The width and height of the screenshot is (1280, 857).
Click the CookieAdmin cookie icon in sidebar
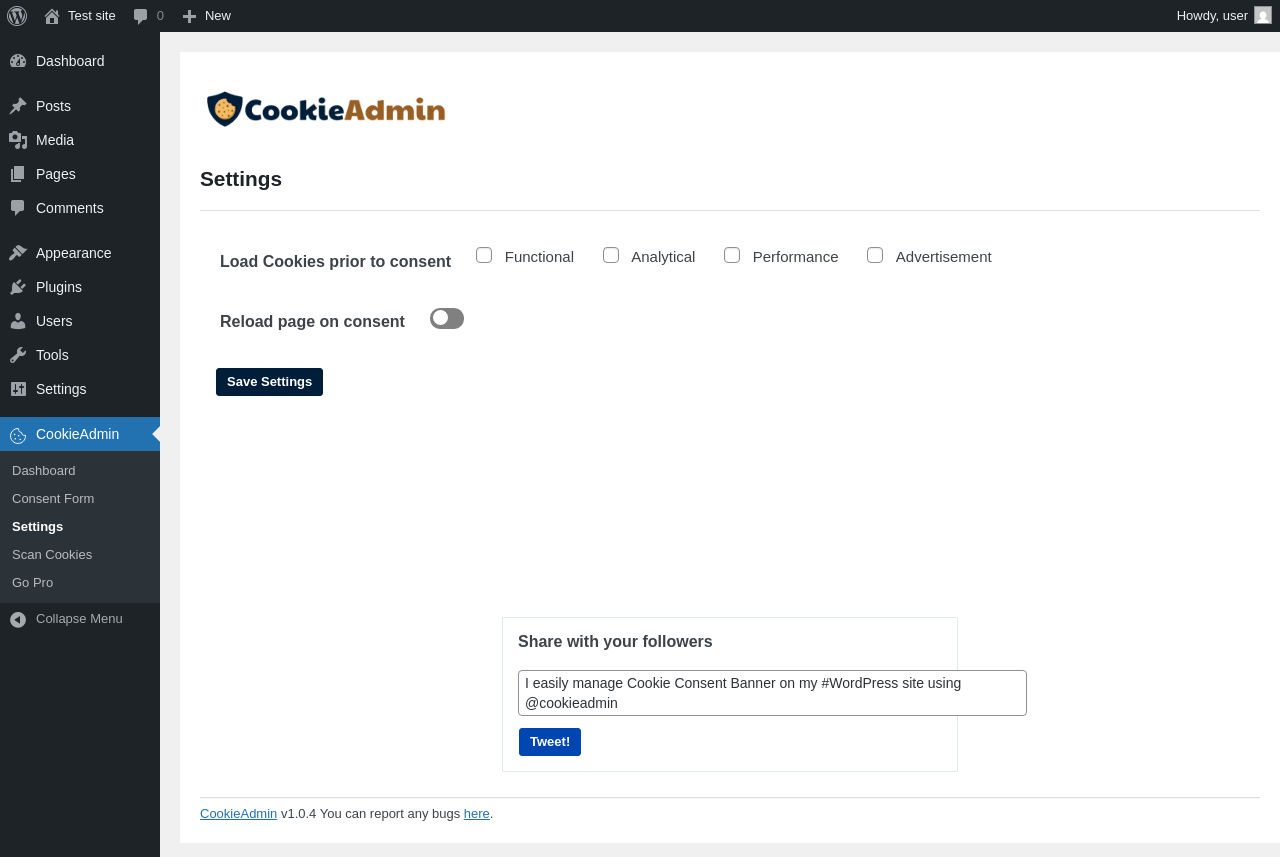[x=18, y=435]
